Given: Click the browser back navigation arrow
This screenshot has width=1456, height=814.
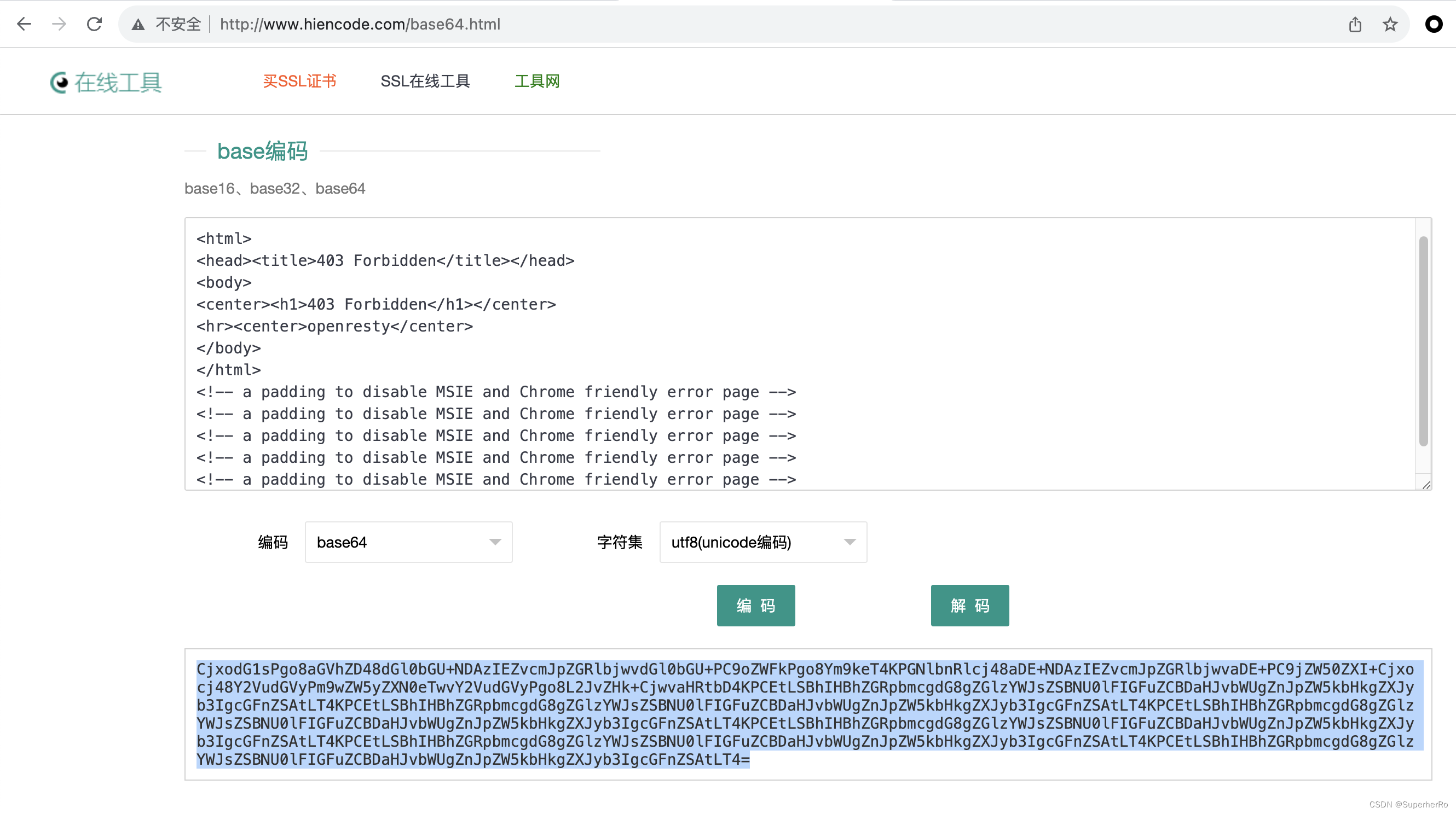Looking at the screenshot, I should pos(24,24).
